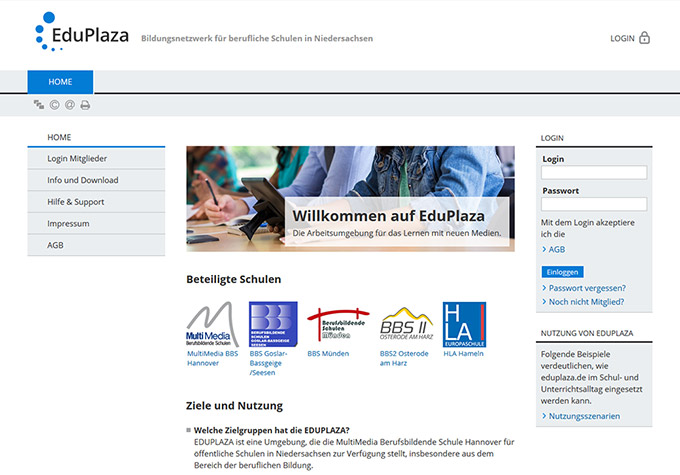
Task: Open Hilfe & Support menu item
Action: 96,202
